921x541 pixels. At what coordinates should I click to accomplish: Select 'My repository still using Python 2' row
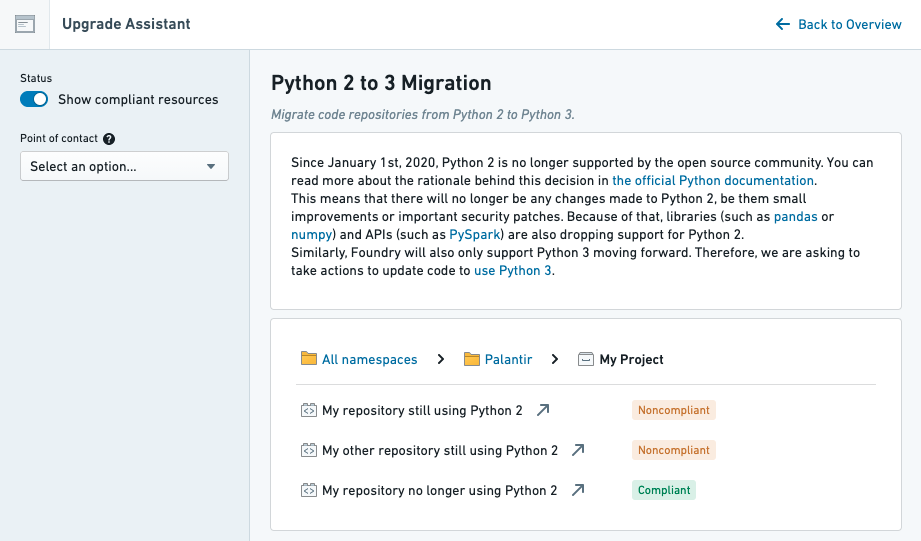coord(422,410)
